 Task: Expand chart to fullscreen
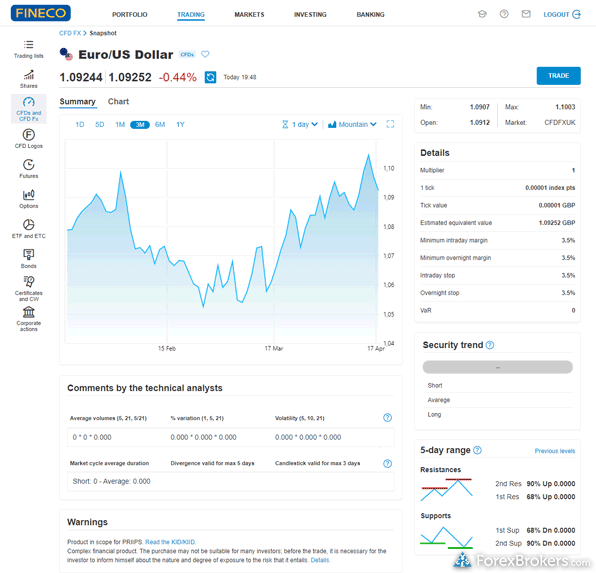point(390,124)
